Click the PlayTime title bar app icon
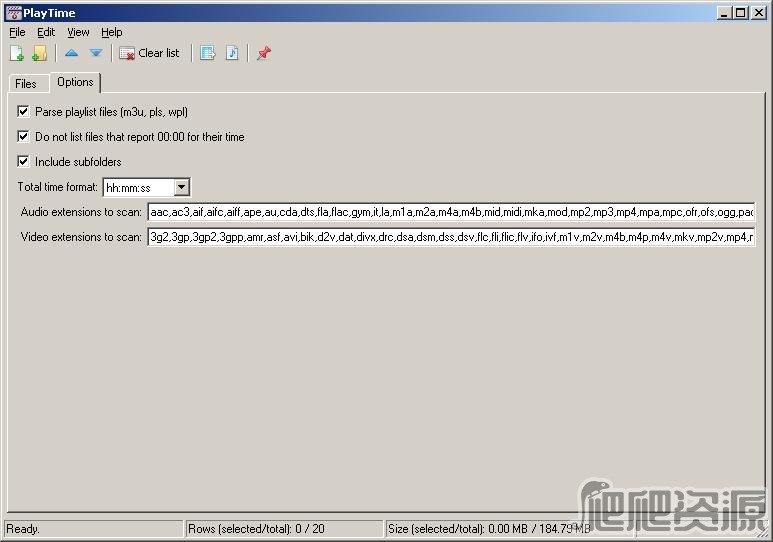Viewport: 773px width, 542px height. [13, 13]
